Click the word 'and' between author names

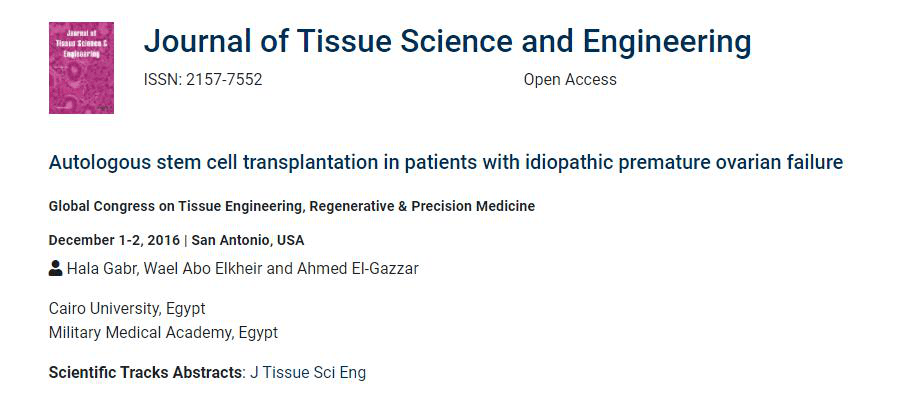(280, 268)
